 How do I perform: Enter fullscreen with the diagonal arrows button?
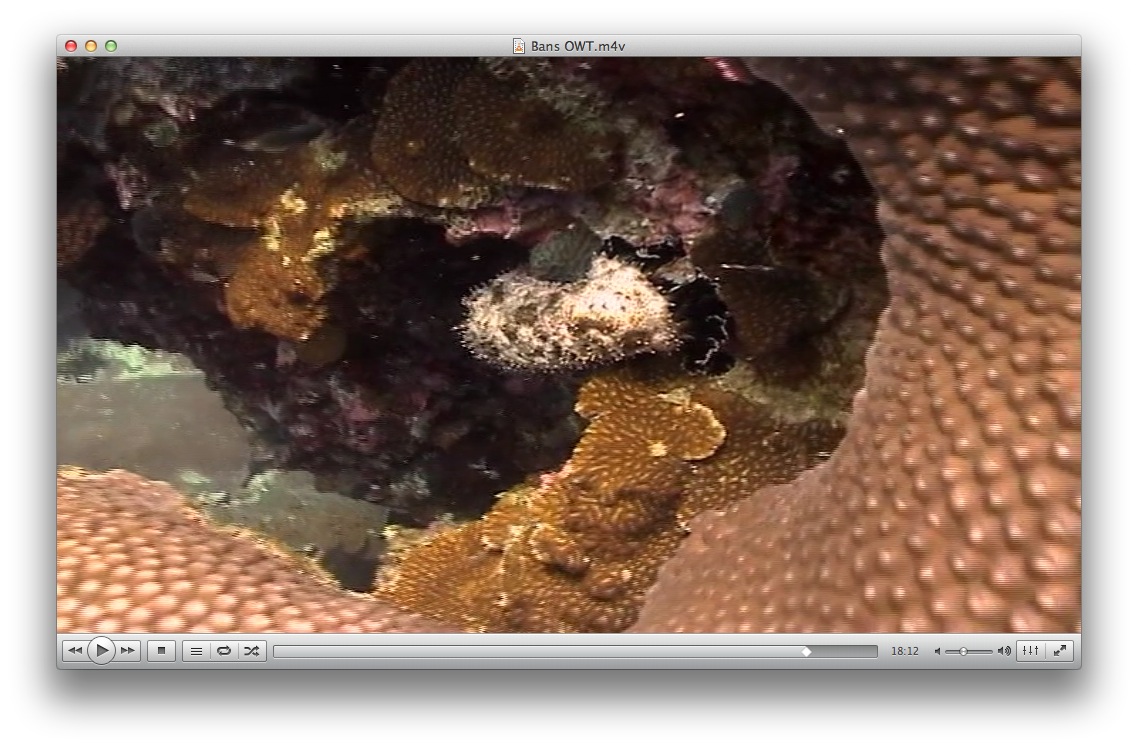(1060, 651)
